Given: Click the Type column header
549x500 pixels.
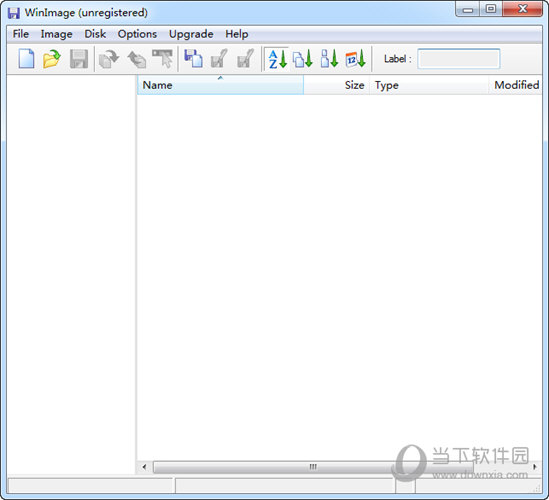Looking at the screenshot, I should [x=429, y=85].
